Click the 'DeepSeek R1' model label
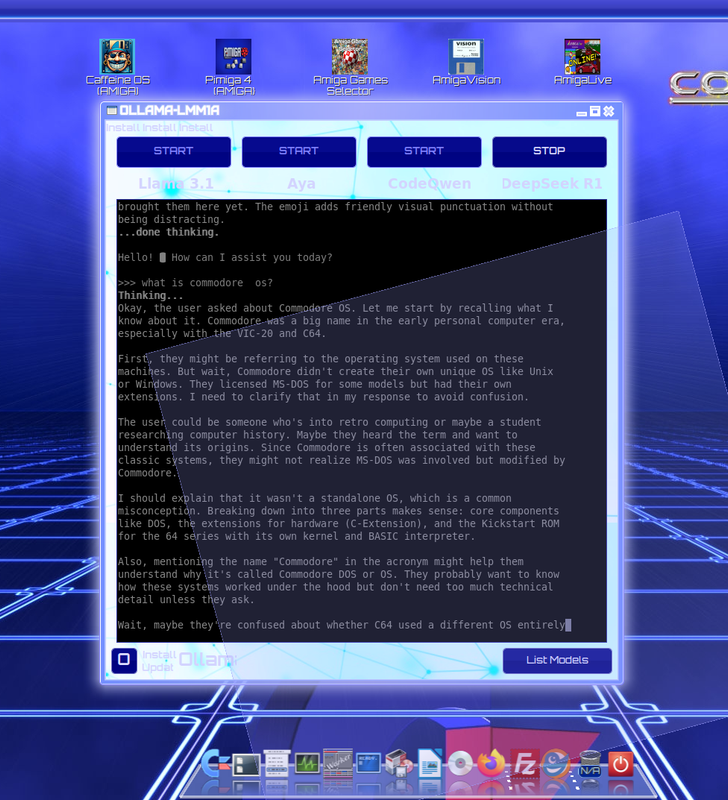The image size is (728, 800). tap(552, 184)
